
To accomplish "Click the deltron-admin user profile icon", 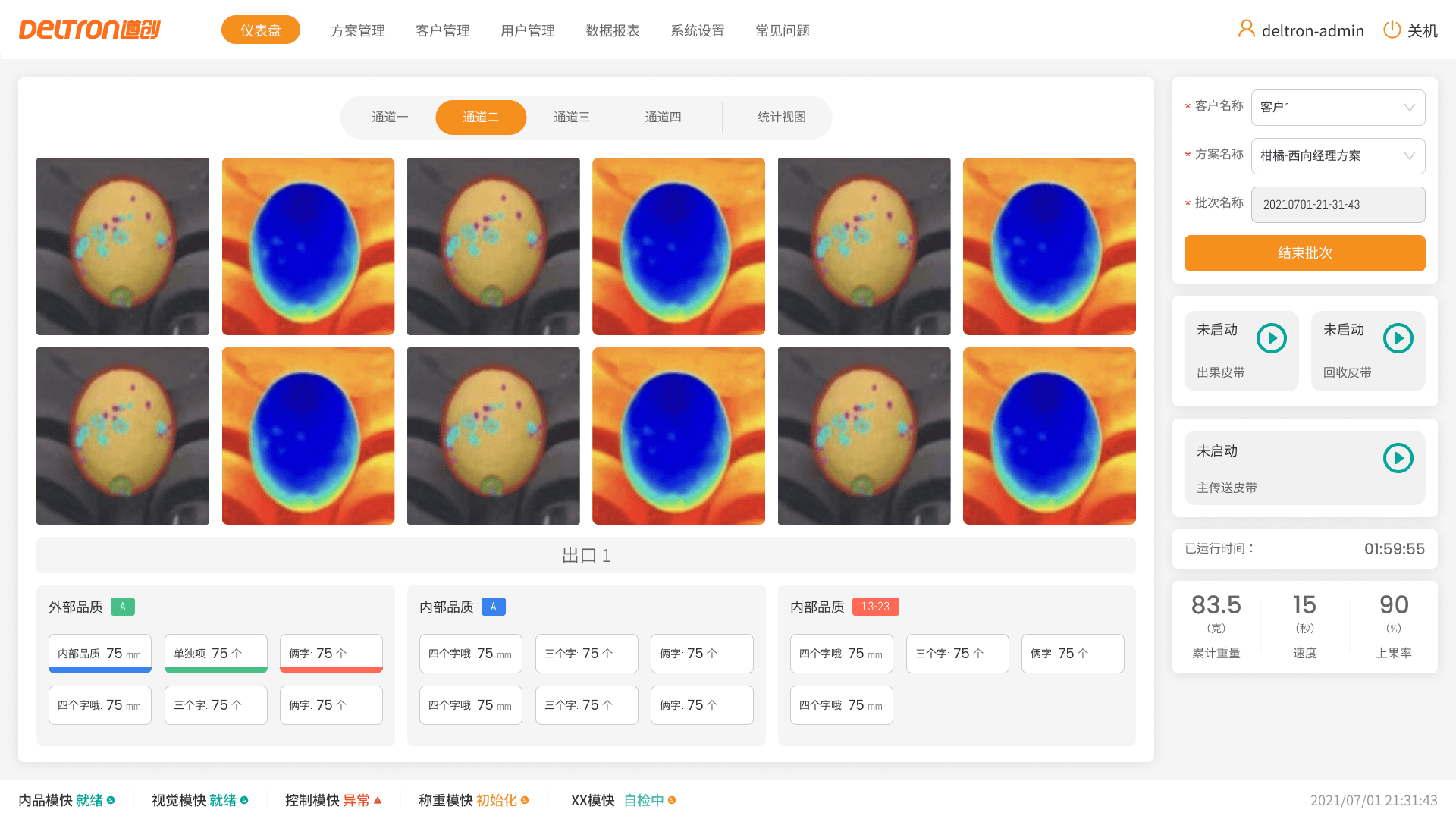I will [1246, 29].
